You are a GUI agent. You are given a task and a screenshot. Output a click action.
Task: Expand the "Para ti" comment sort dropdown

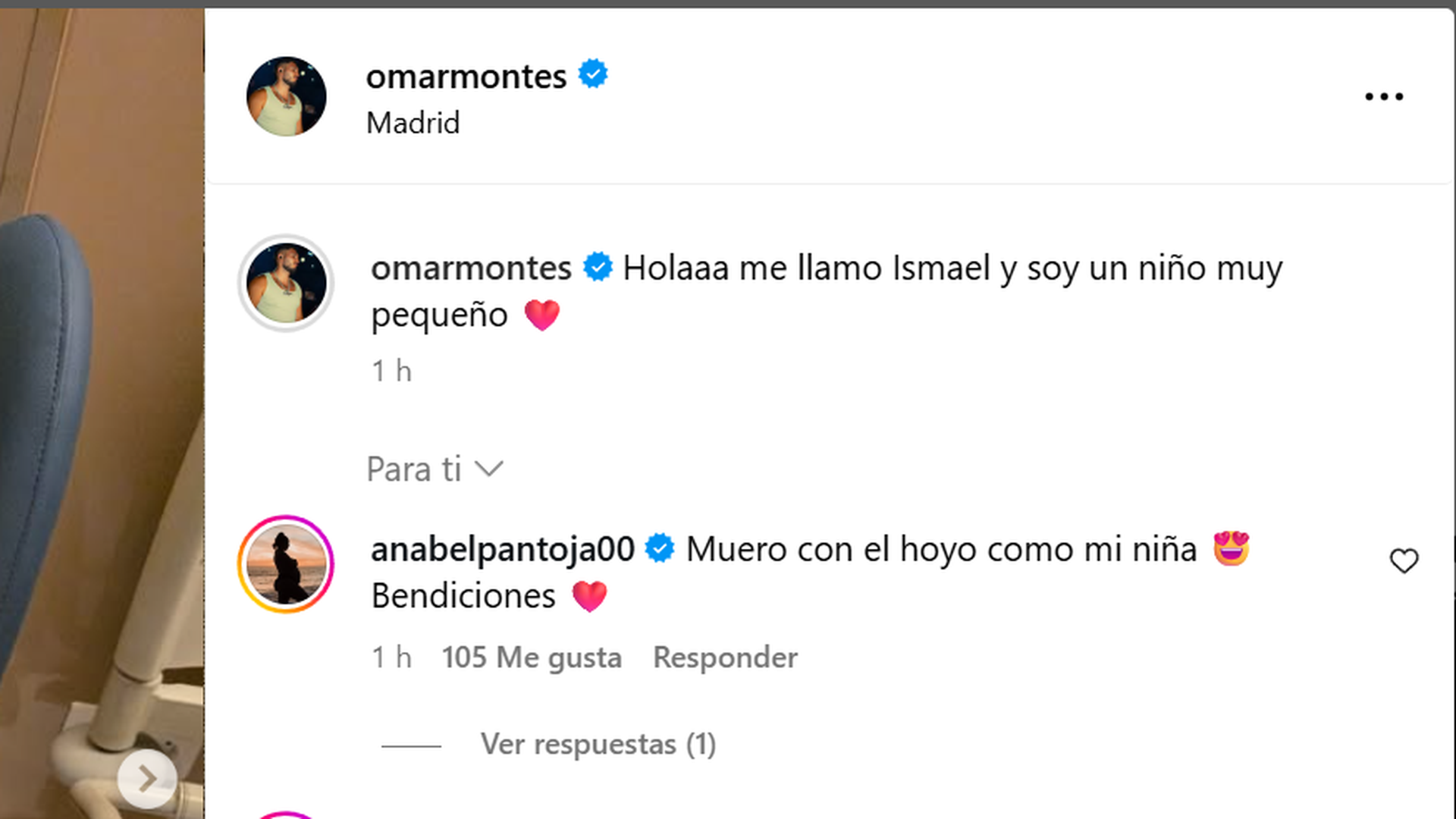click(x=435, y=469)
